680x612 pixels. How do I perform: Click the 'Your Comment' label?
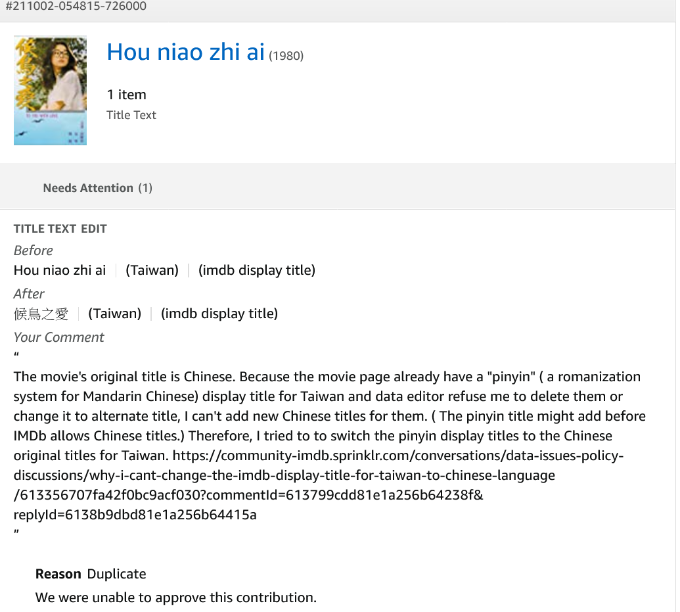tap(59, 337)
